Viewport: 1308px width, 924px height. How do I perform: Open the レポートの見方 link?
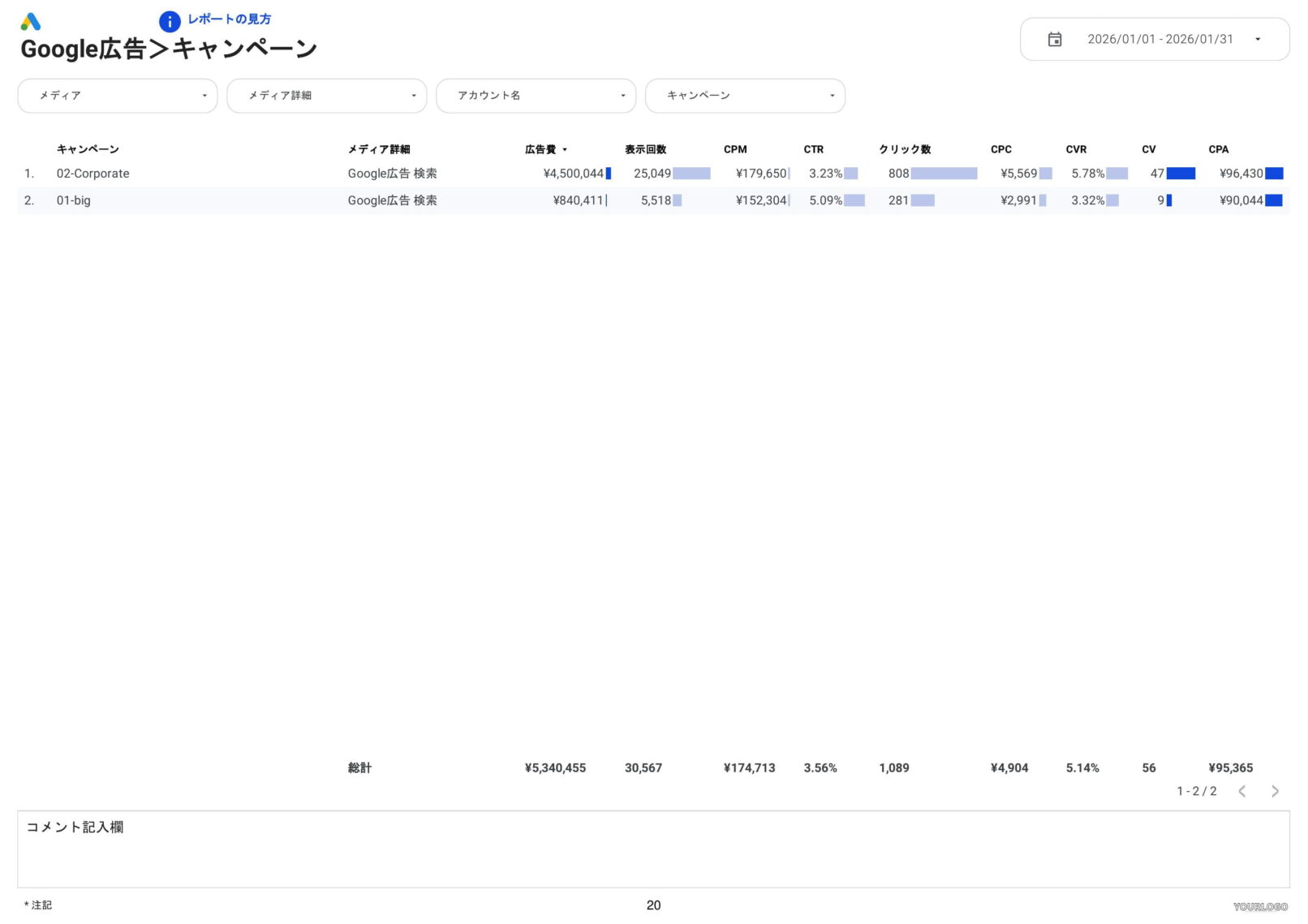(229, 19)
